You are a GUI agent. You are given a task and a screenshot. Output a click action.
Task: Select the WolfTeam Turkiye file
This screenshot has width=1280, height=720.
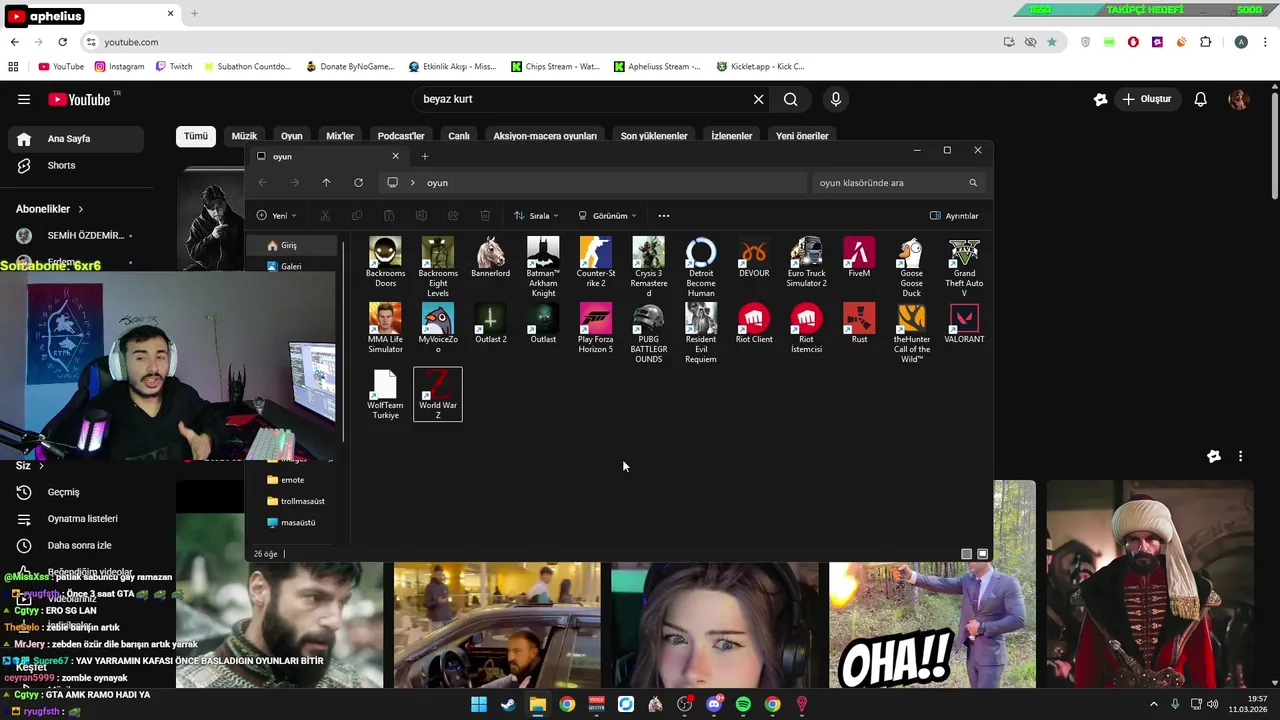click(x=385, y=395)
